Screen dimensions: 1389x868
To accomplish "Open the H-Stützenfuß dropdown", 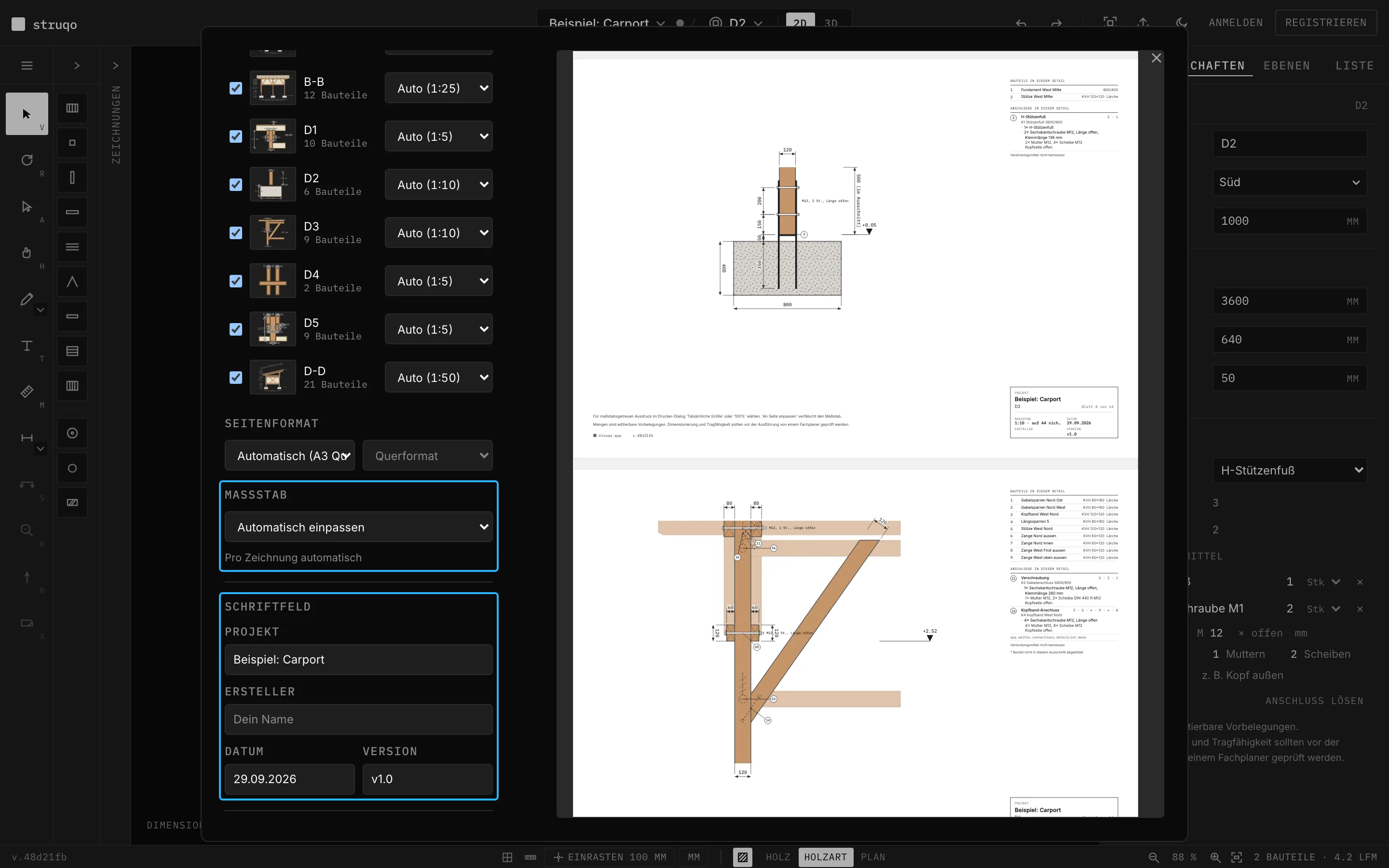I will [x=1289, y=470].
